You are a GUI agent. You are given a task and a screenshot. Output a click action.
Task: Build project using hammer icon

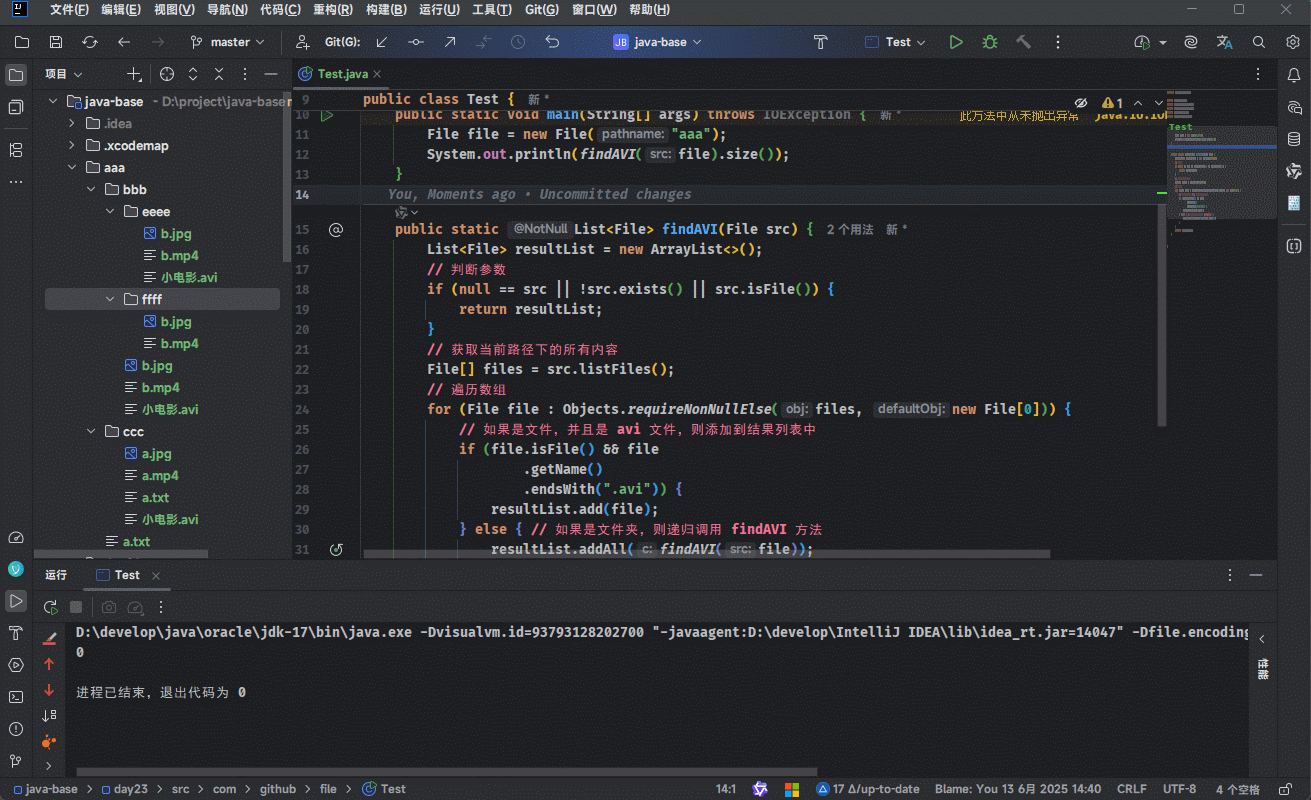tap(1023, 42)
